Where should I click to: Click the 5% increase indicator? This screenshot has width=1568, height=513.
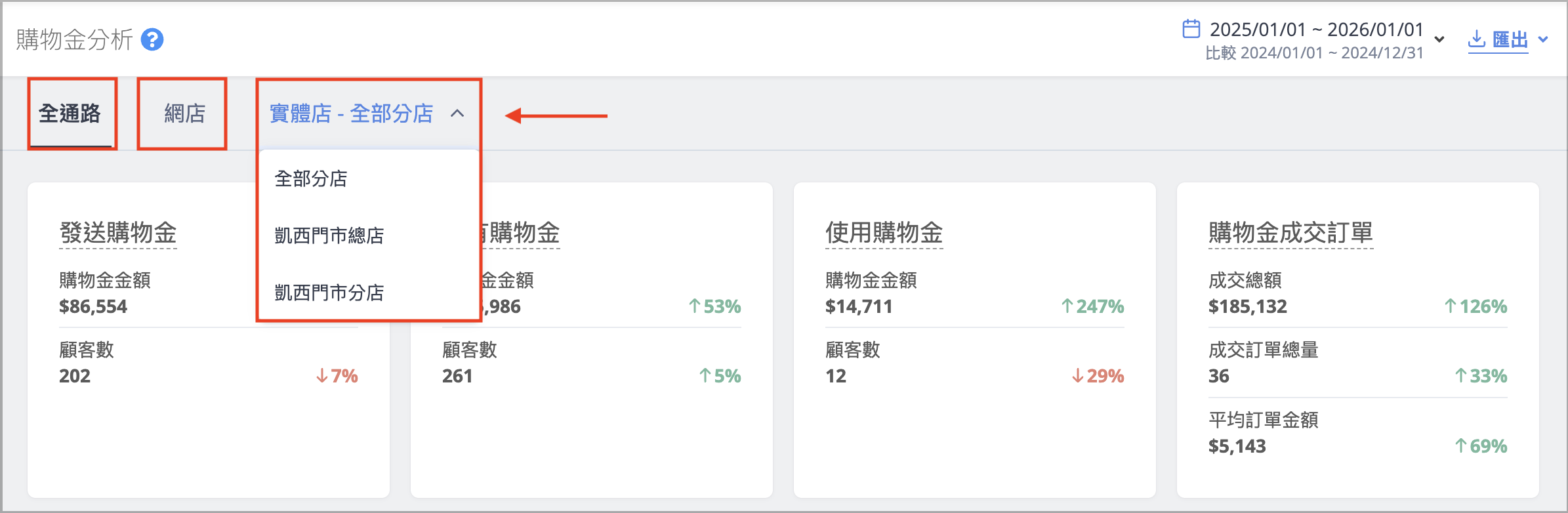point(720,376)
